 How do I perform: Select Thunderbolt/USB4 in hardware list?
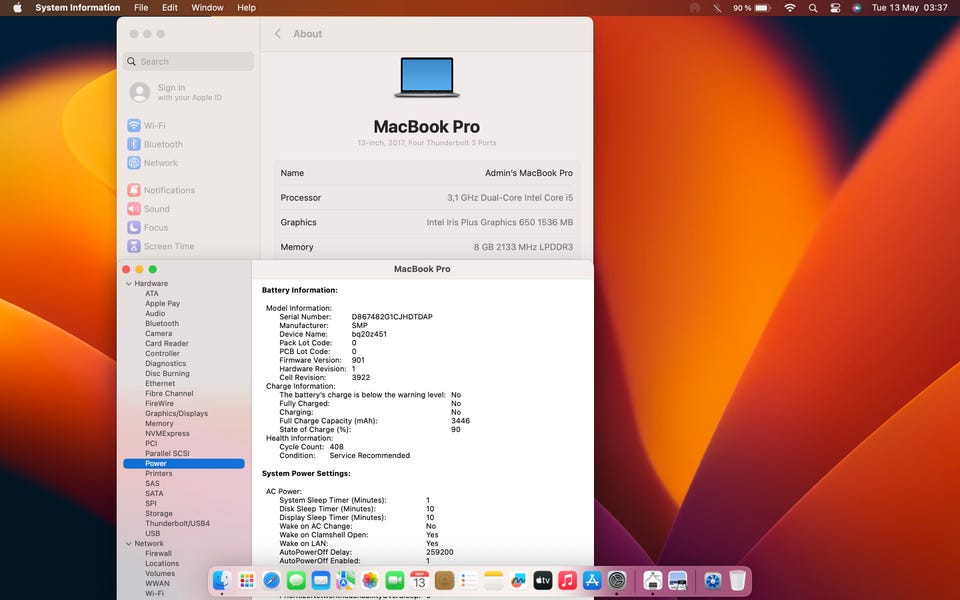pyautogui.click(x=178, y=523)
